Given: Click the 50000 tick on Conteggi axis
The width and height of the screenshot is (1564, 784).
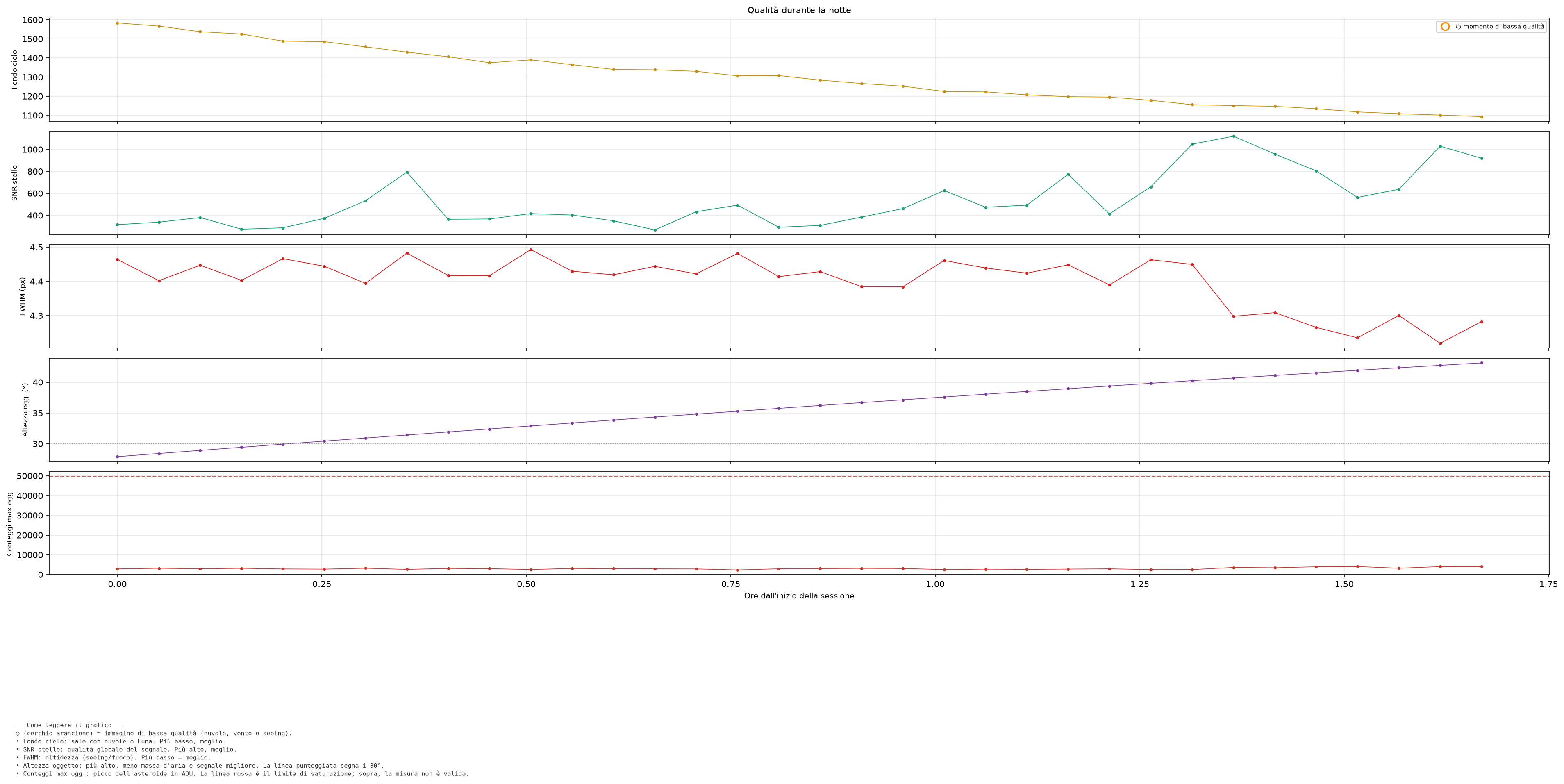Looking at the screenshot, I should 30,476.
